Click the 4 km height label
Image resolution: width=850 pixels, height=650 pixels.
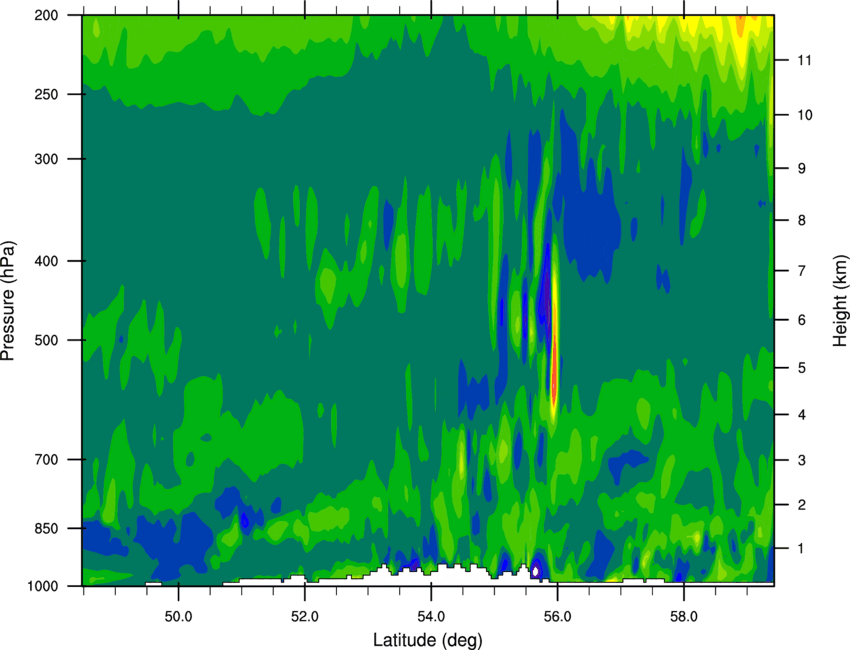point(802,415)
